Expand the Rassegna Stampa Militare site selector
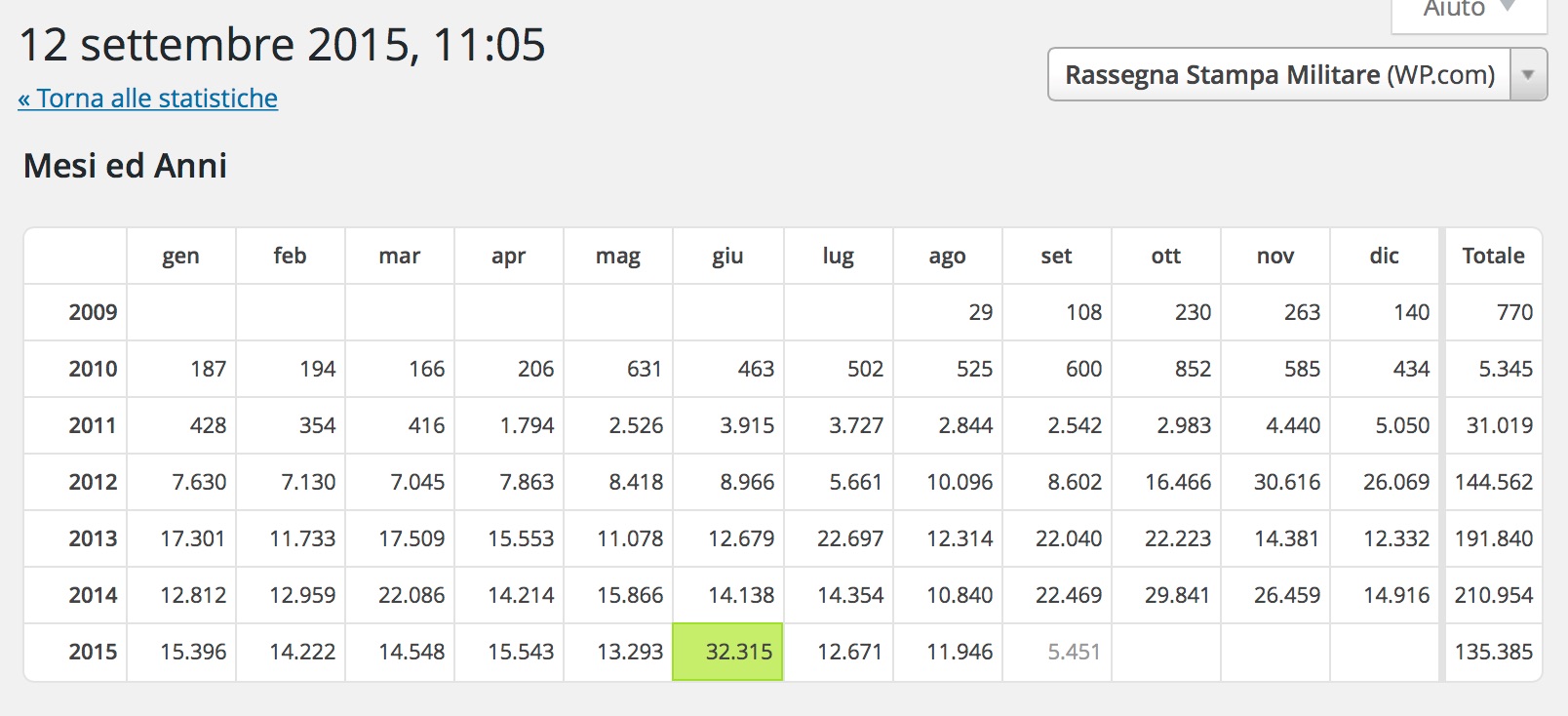 click(1278, 75)
